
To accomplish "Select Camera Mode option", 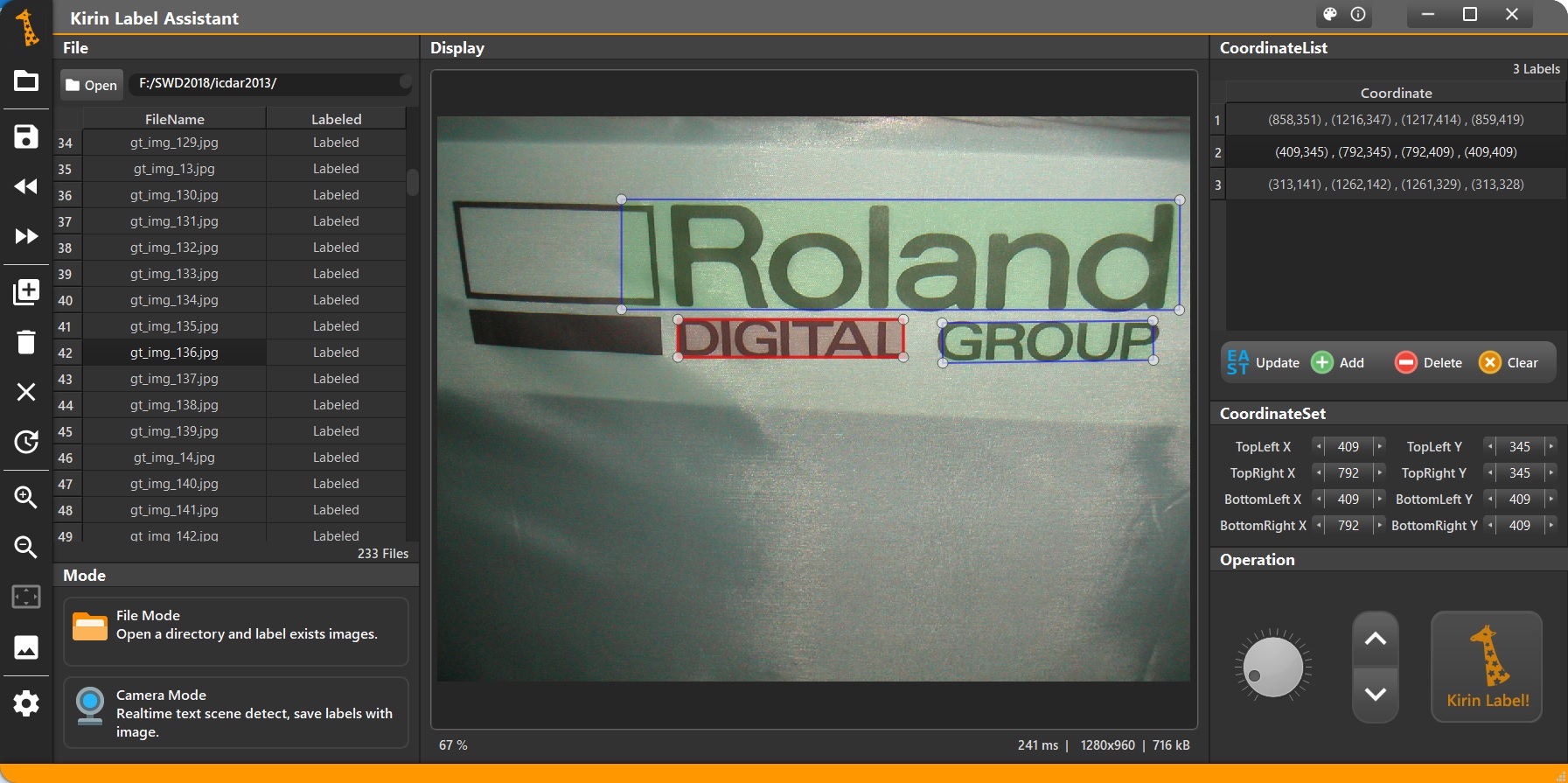I will tap(236, 712).
